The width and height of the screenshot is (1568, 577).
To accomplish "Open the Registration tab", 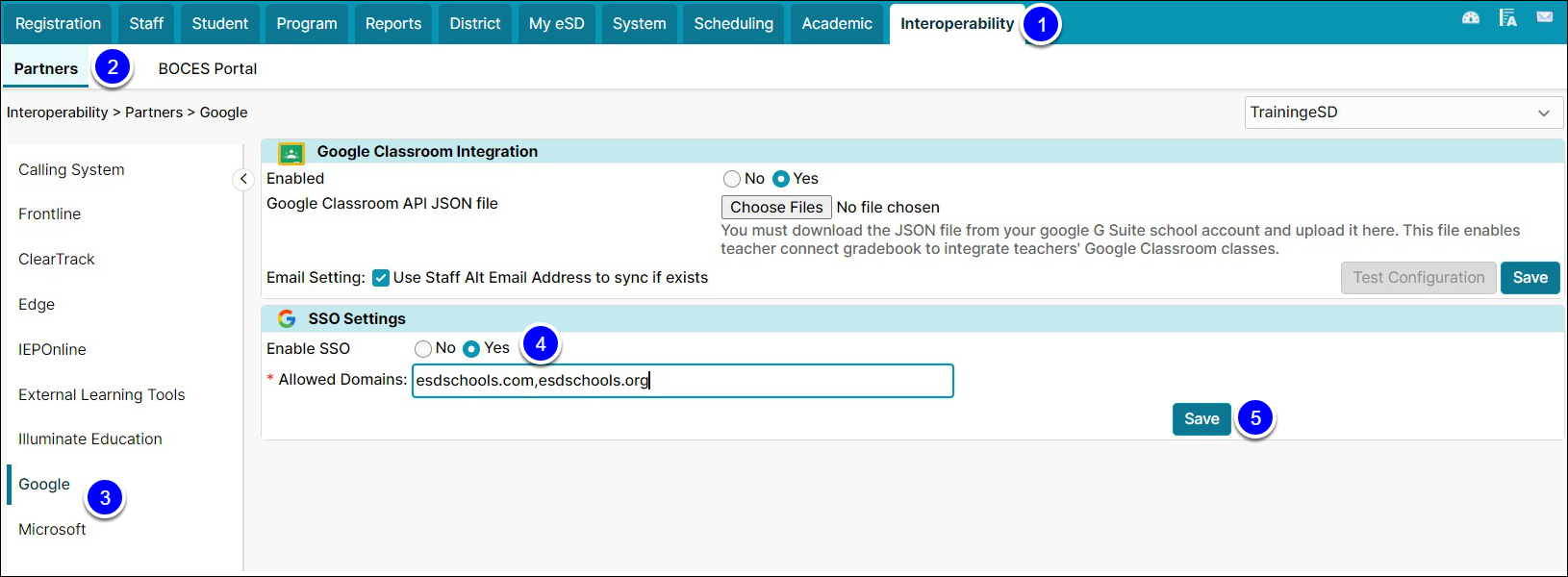I will click(x=58, y=23).
